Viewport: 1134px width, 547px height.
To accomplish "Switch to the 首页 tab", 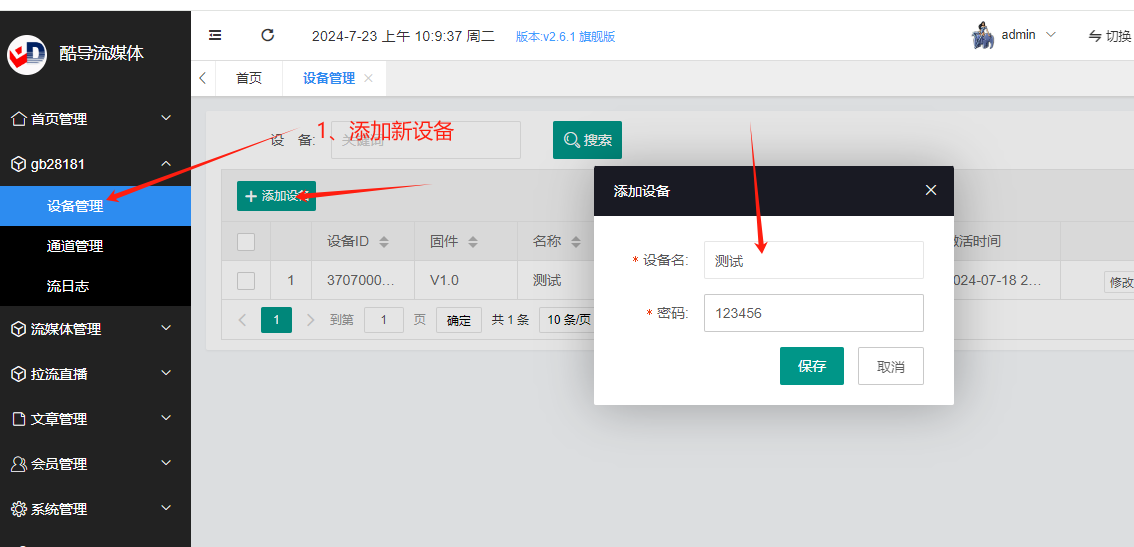I will [x=249, y=78].
